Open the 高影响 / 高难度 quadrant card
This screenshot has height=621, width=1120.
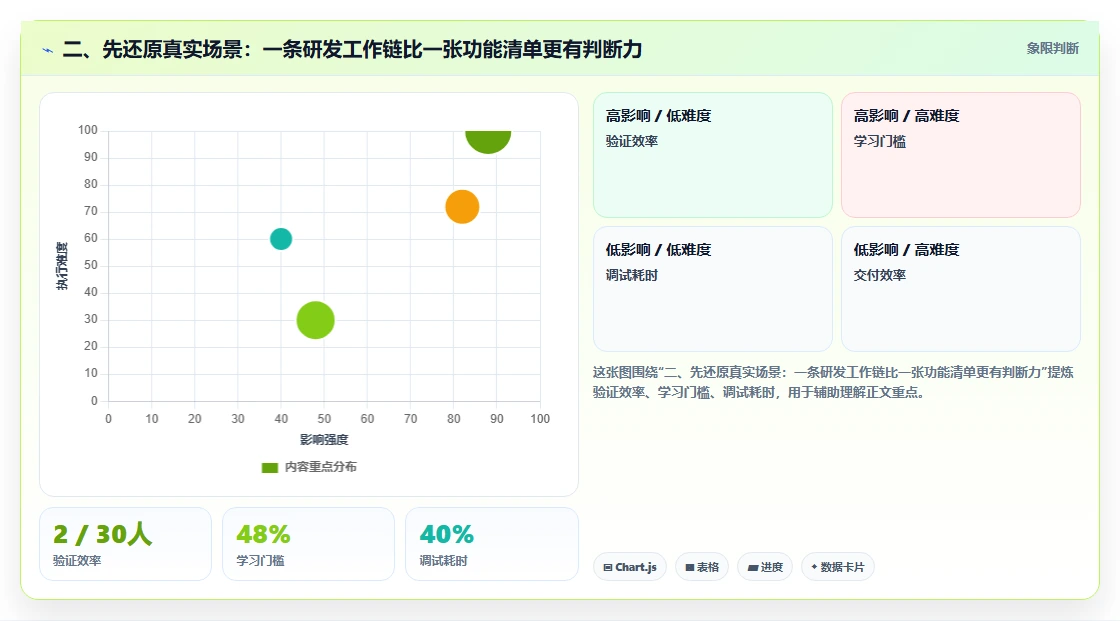961,155
